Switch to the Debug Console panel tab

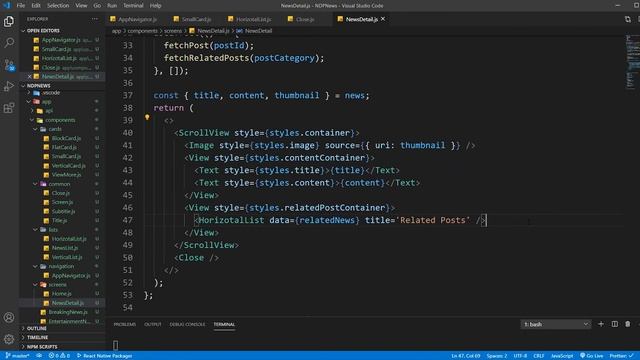tap(187, 324)
